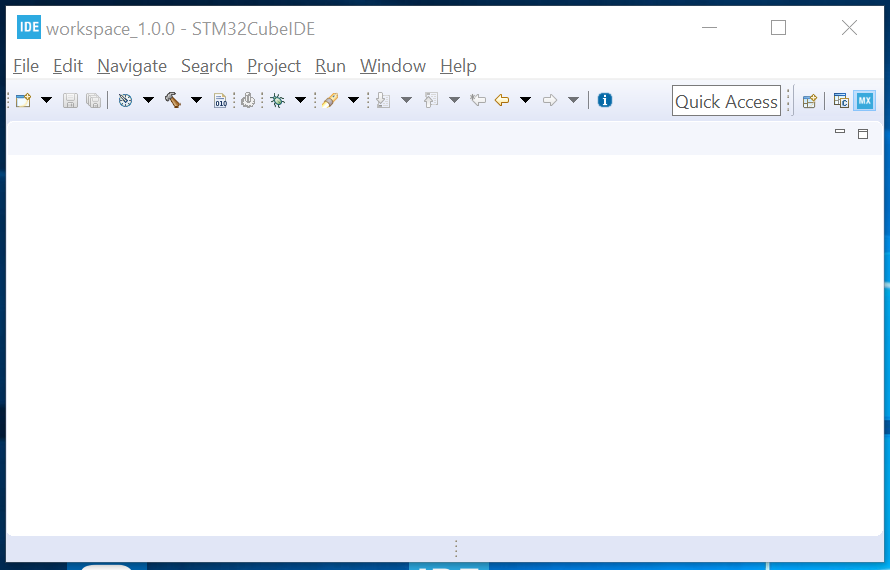
Task: Open the Search menu
Action: pyautogui.click(x=207, y=66)
